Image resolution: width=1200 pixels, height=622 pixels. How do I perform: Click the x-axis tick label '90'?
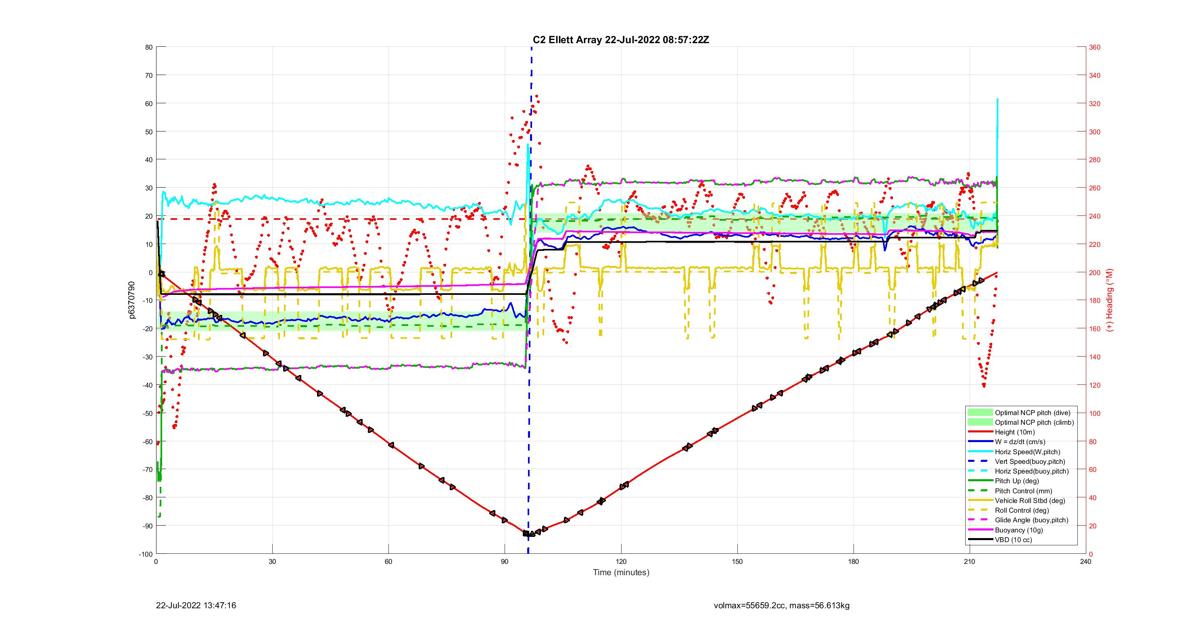coord(505,562)
